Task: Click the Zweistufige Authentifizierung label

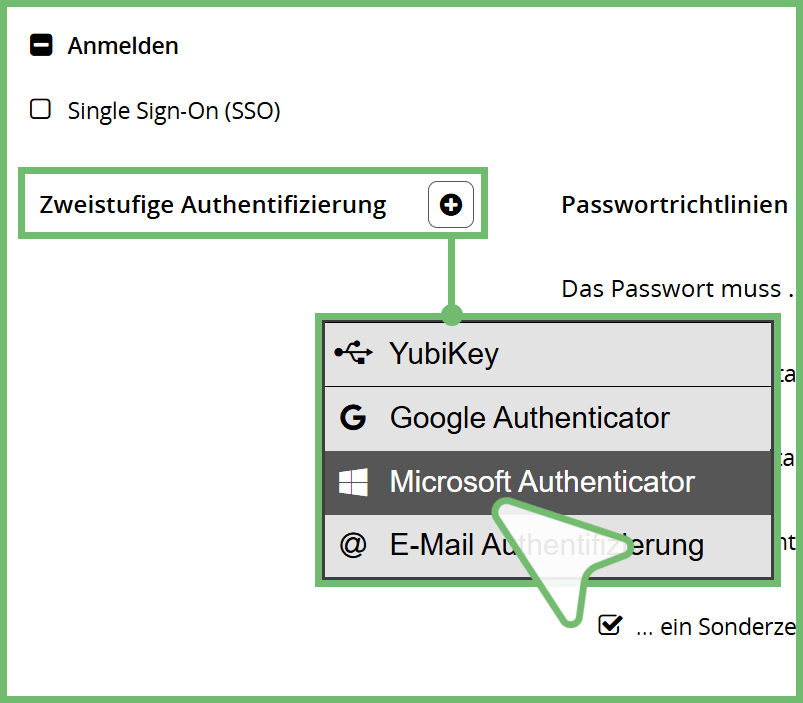Action: (x=213, y=205)
